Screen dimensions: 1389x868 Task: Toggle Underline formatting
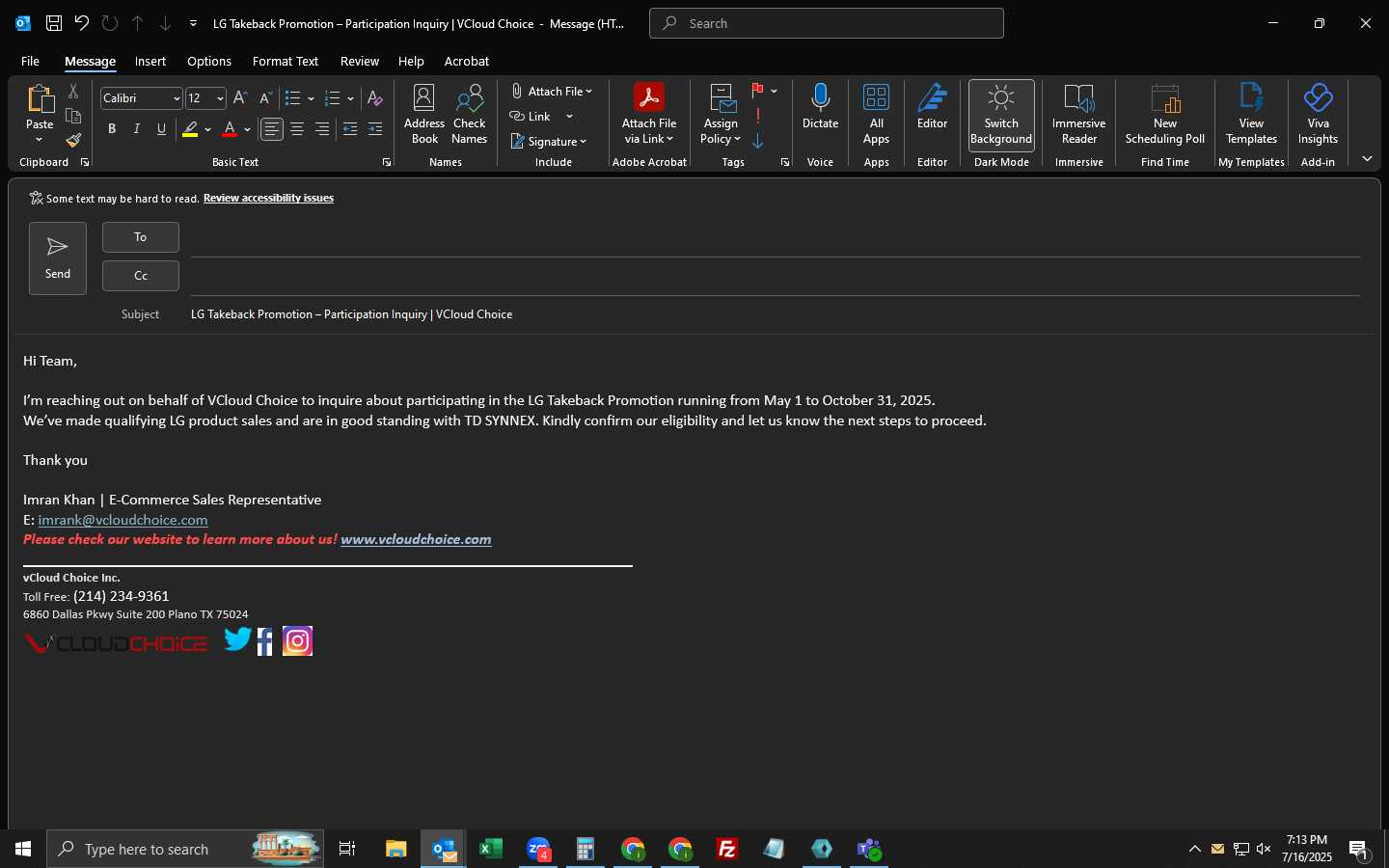161,129
